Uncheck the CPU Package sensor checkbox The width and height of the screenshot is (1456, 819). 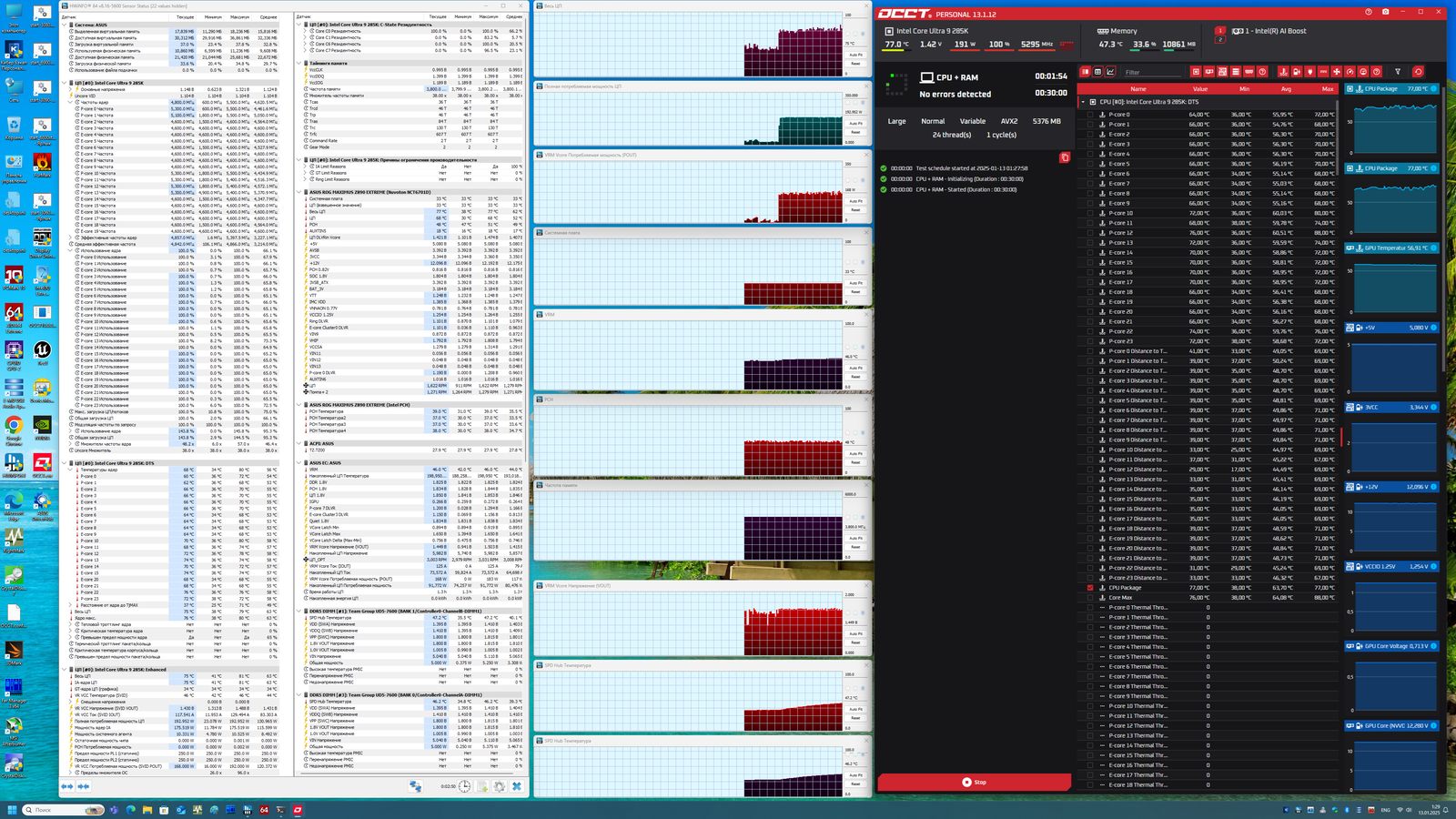click(x=1090, y=588)
